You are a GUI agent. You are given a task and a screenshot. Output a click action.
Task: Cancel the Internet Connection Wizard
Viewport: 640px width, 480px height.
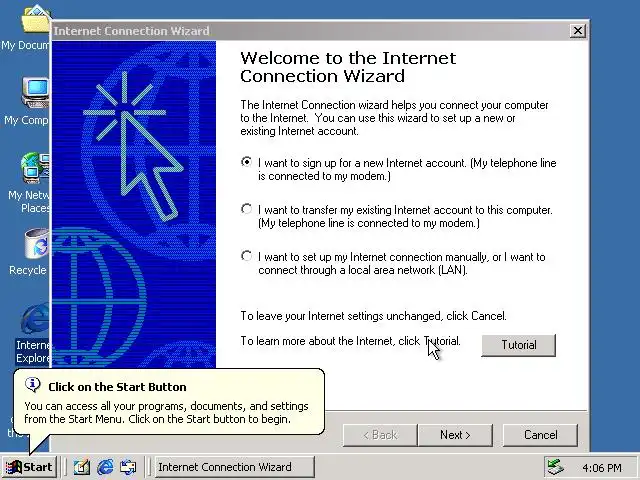tap(540, 435)
